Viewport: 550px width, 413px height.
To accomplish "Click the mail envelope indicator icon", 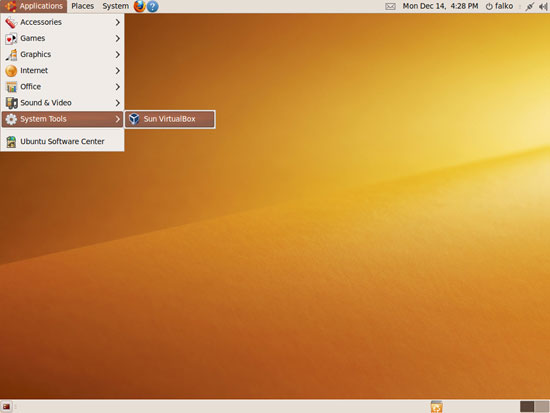I will click(x=390, y=6).
